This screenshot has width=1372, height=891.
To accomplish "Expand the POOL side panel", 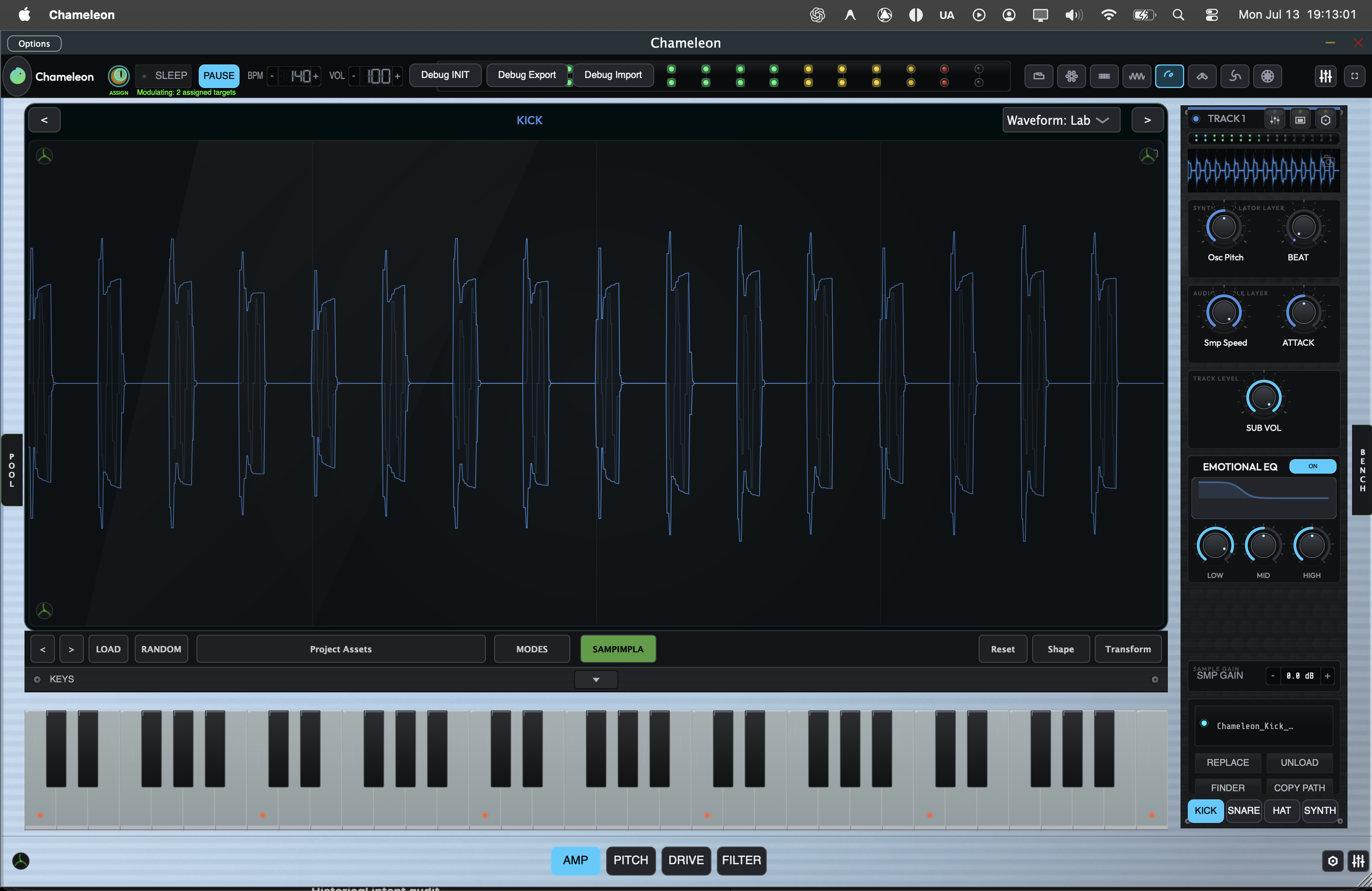I will (x=11, y=470).
